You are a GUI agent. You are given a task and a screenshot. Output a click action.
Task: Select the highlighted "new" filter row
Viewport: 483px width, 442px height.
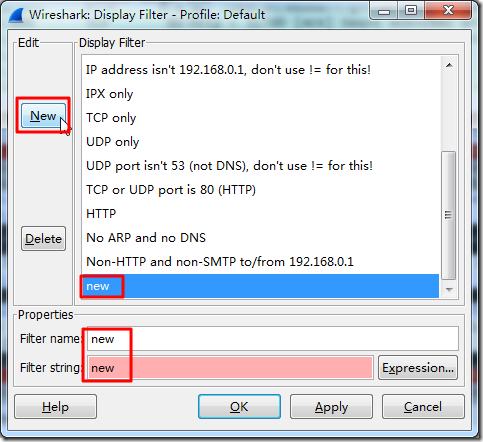pos(260,286)
